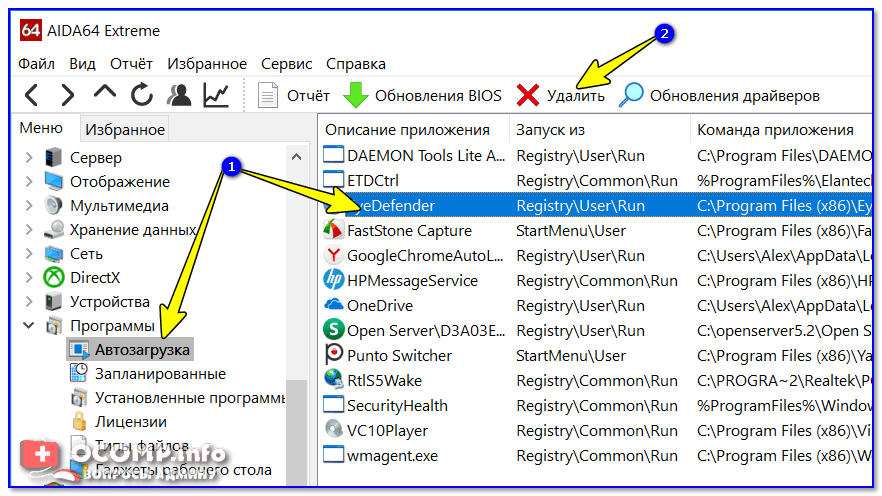882x496 pixels.
Task: Select the EyeDefender highlighted row
Action: click(596, 205)
